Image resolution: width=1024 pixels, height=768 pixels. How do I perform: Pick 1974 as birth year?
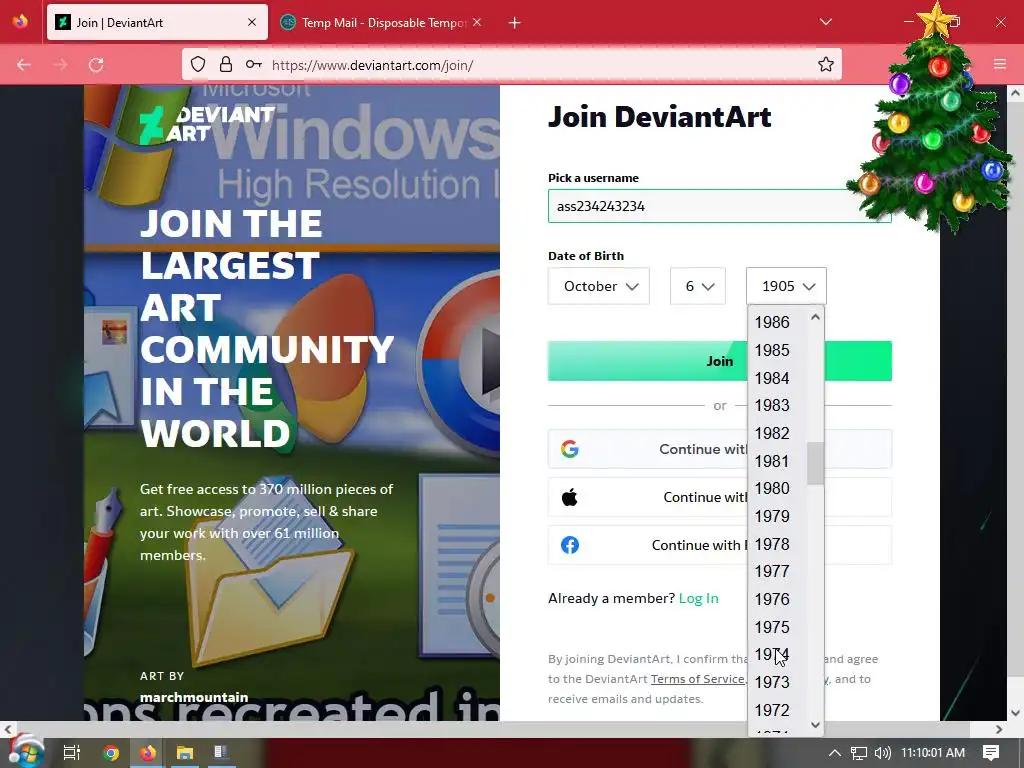click(772, 654)
